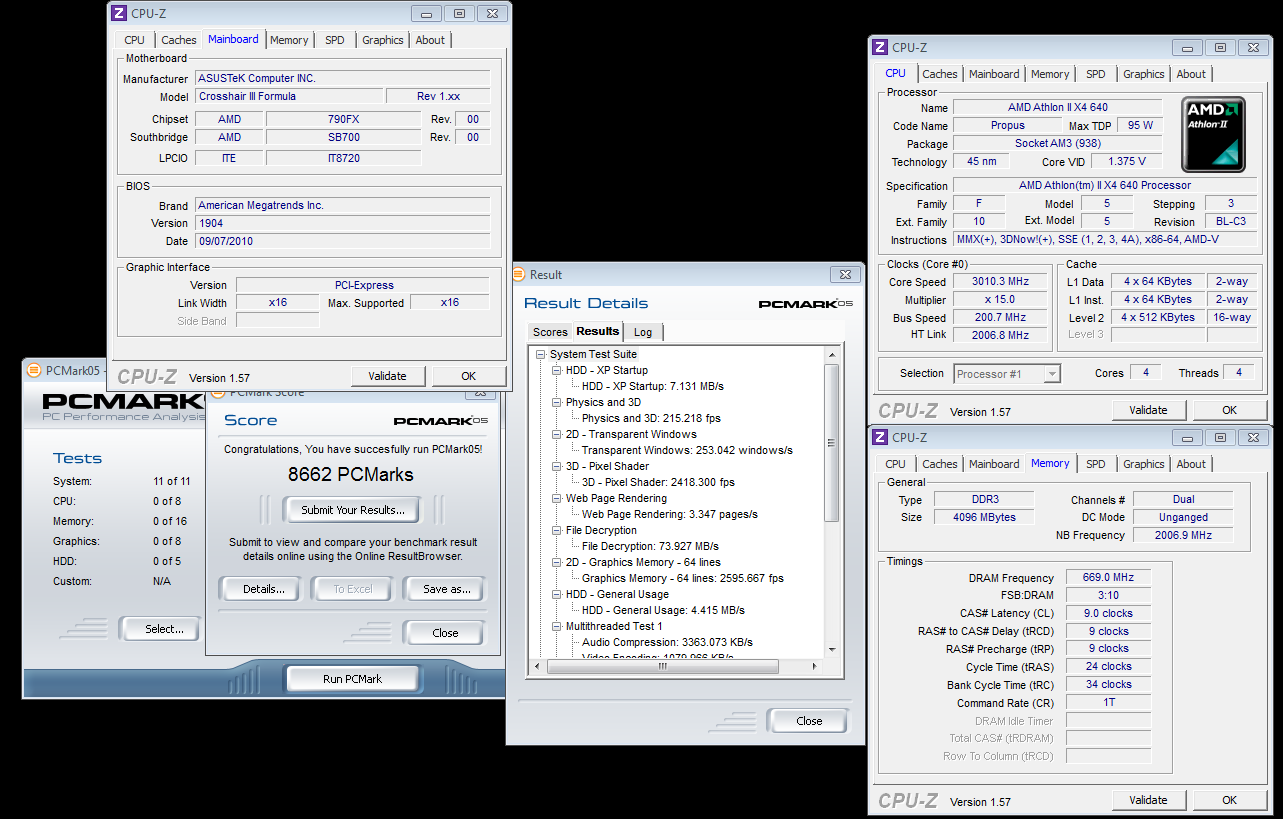
Task: Click the Crosshair III Formula model field
Action: (x=289, y=97)
